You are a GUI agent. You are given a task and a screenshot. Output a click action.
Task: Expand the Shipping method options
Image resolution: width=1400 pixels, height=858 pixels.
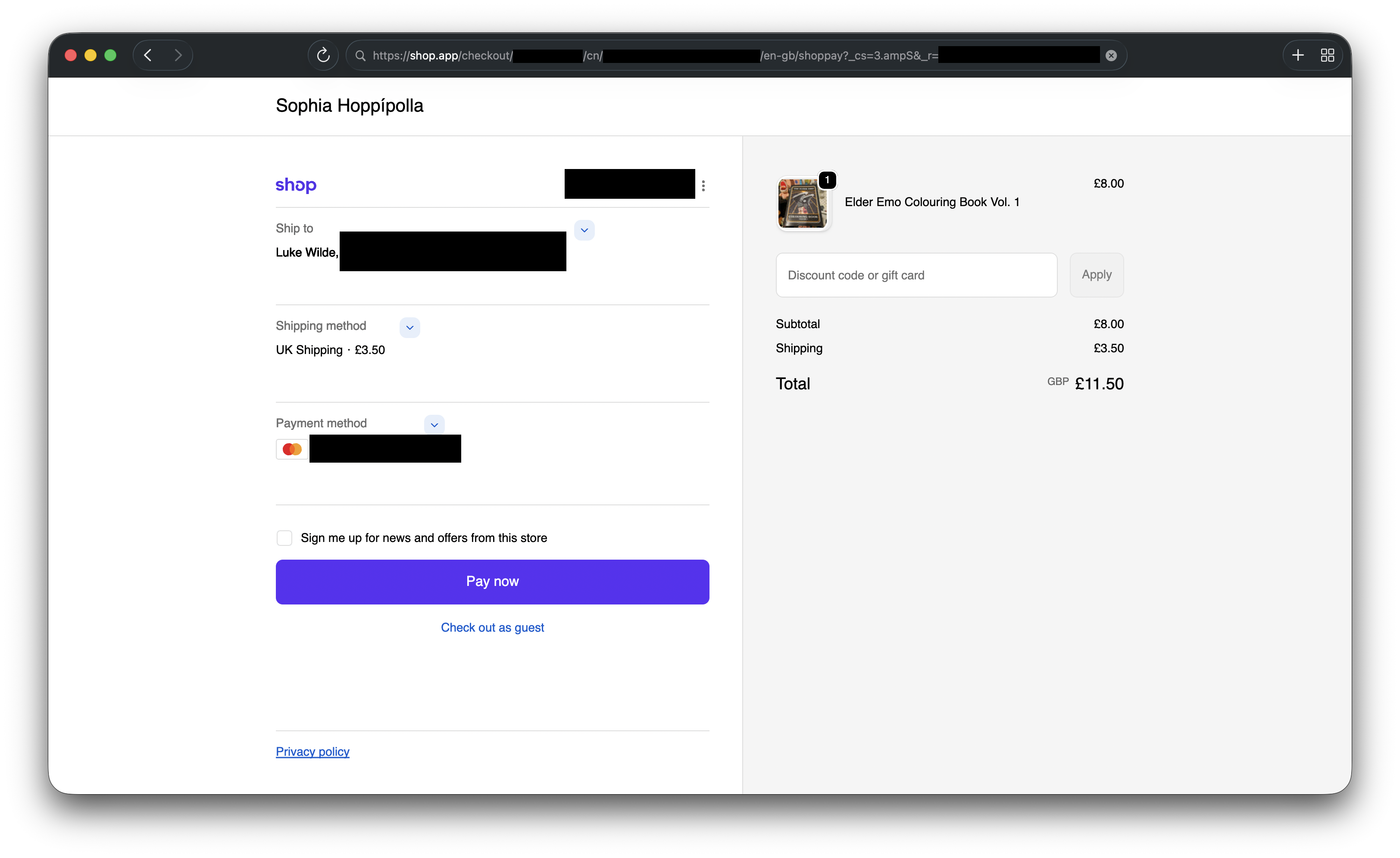409,327
